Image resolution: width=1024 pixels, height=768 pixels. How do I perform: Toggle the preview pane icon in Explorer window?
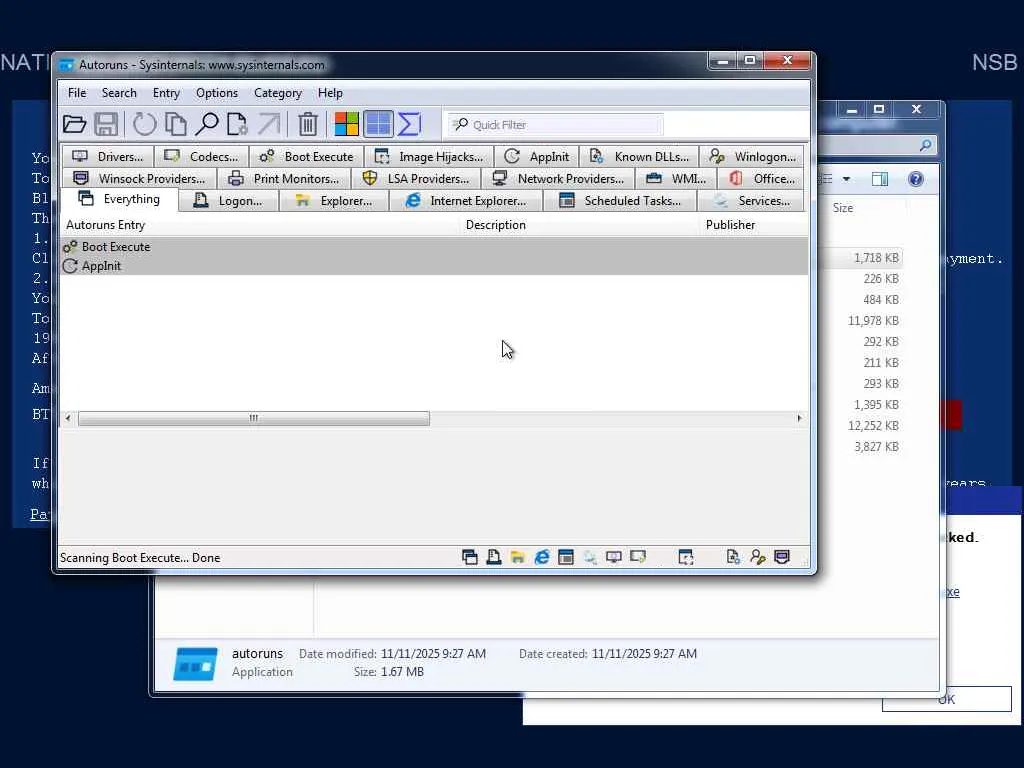click(880, 179)
